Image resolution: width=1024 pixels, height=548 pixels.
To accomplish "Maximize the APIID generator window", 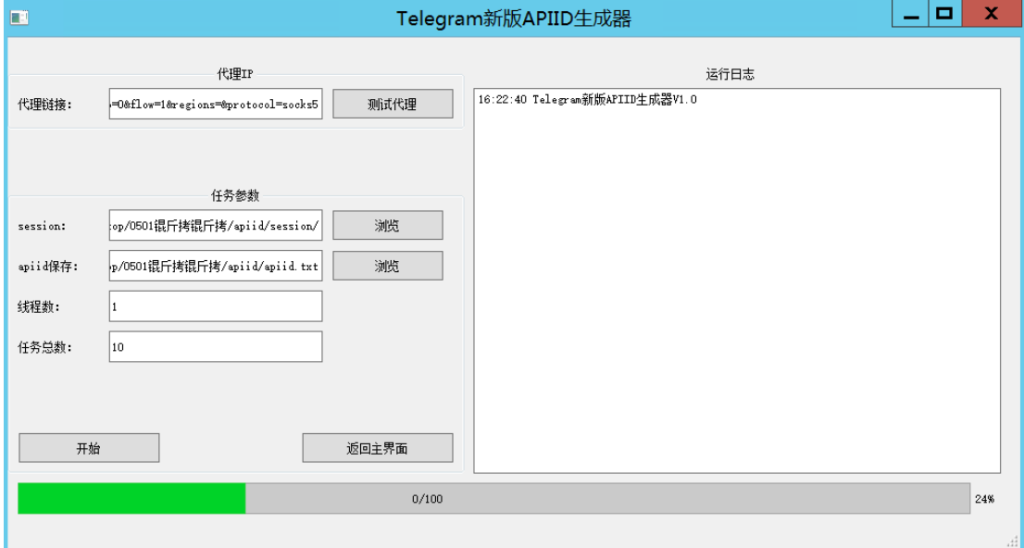I will 944,14.
